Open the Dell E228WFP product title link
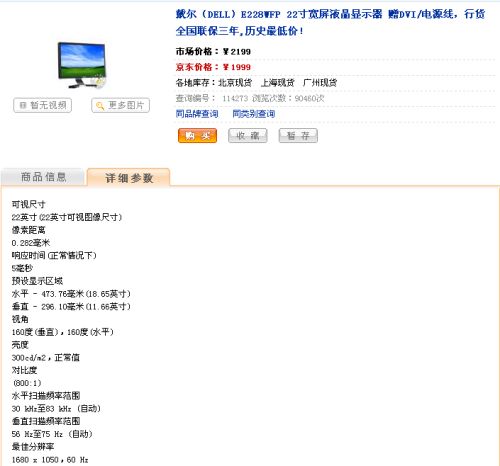 330,22
